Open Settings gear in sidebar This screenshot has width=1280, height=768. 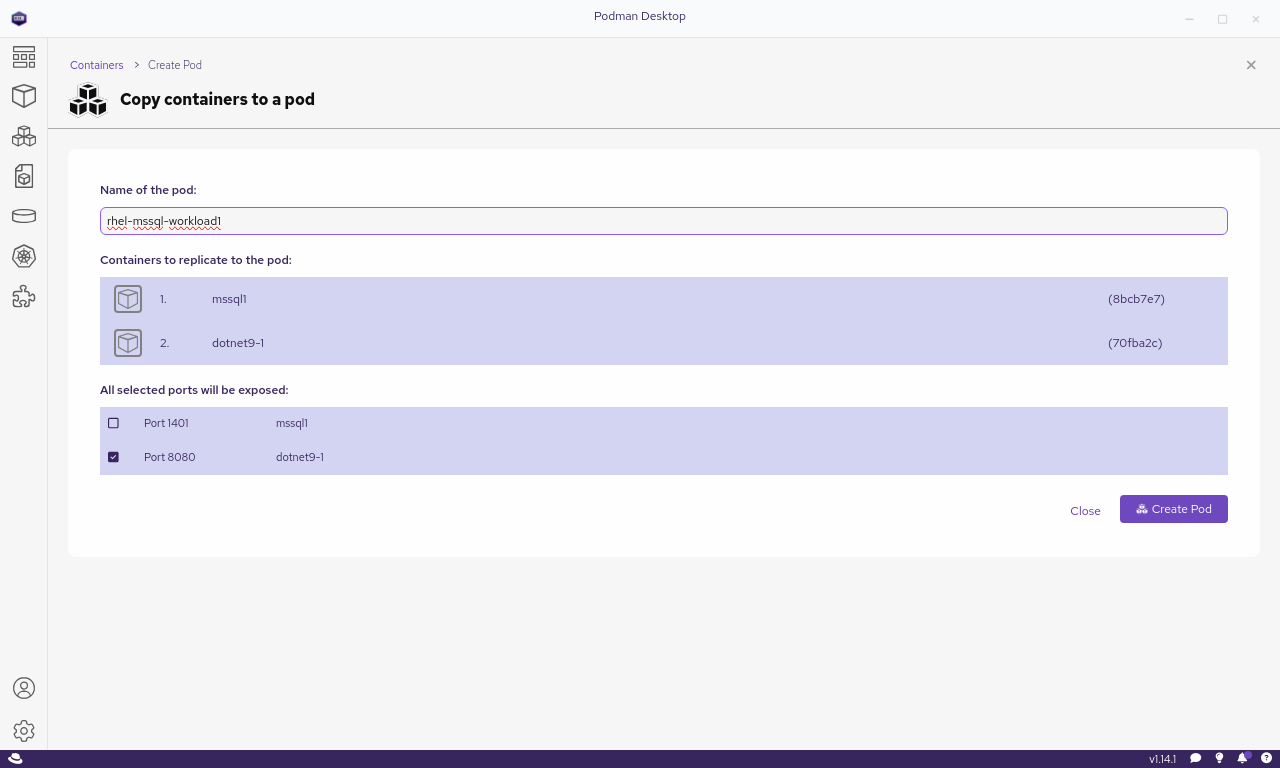(24, 731)
